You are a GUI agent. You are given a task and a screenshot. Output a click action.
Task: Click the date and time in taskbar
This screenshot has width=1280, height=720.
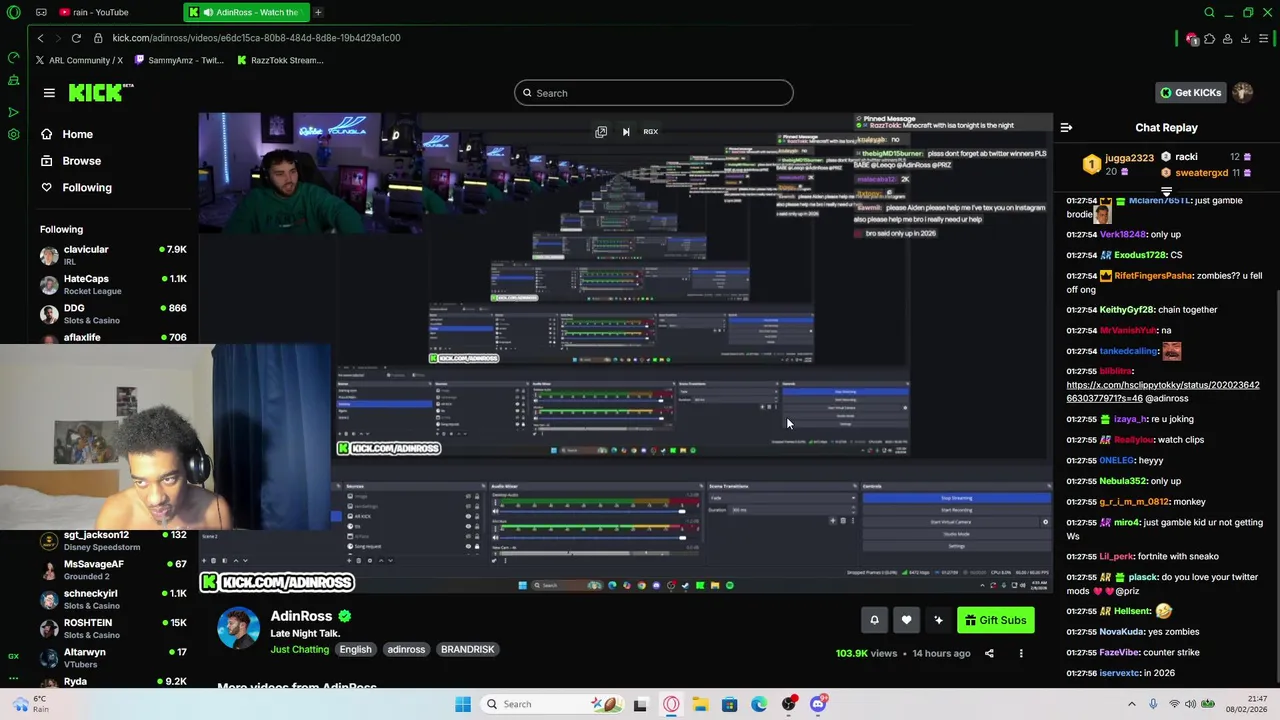(1247, 704)
